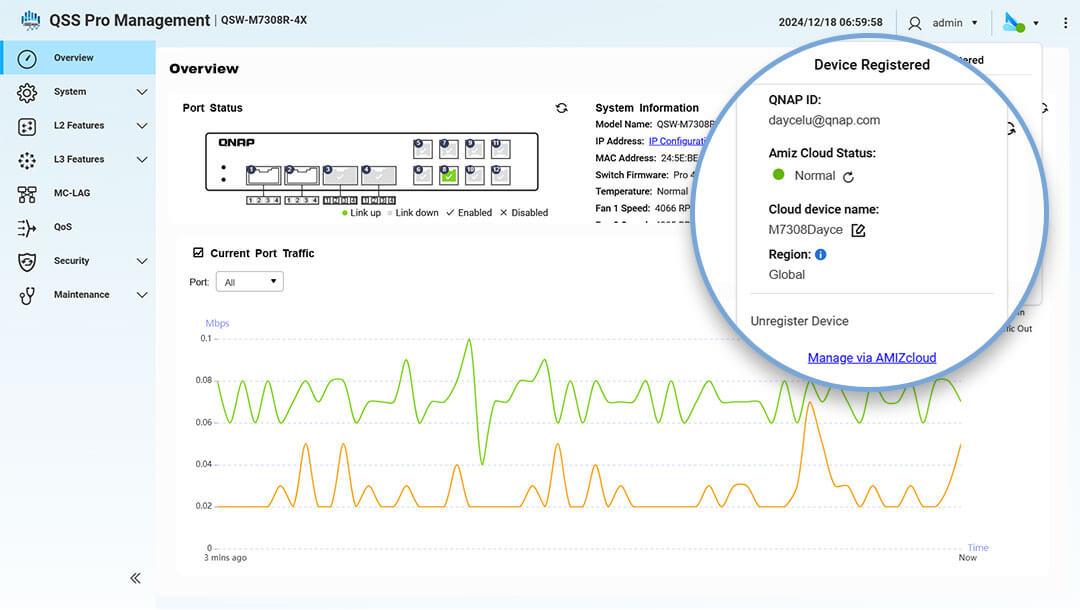The width and height of the screenshot is (1080, 610).
Task: Click the Region info icon
Action: pyautogui.click(x=821, y=254)
